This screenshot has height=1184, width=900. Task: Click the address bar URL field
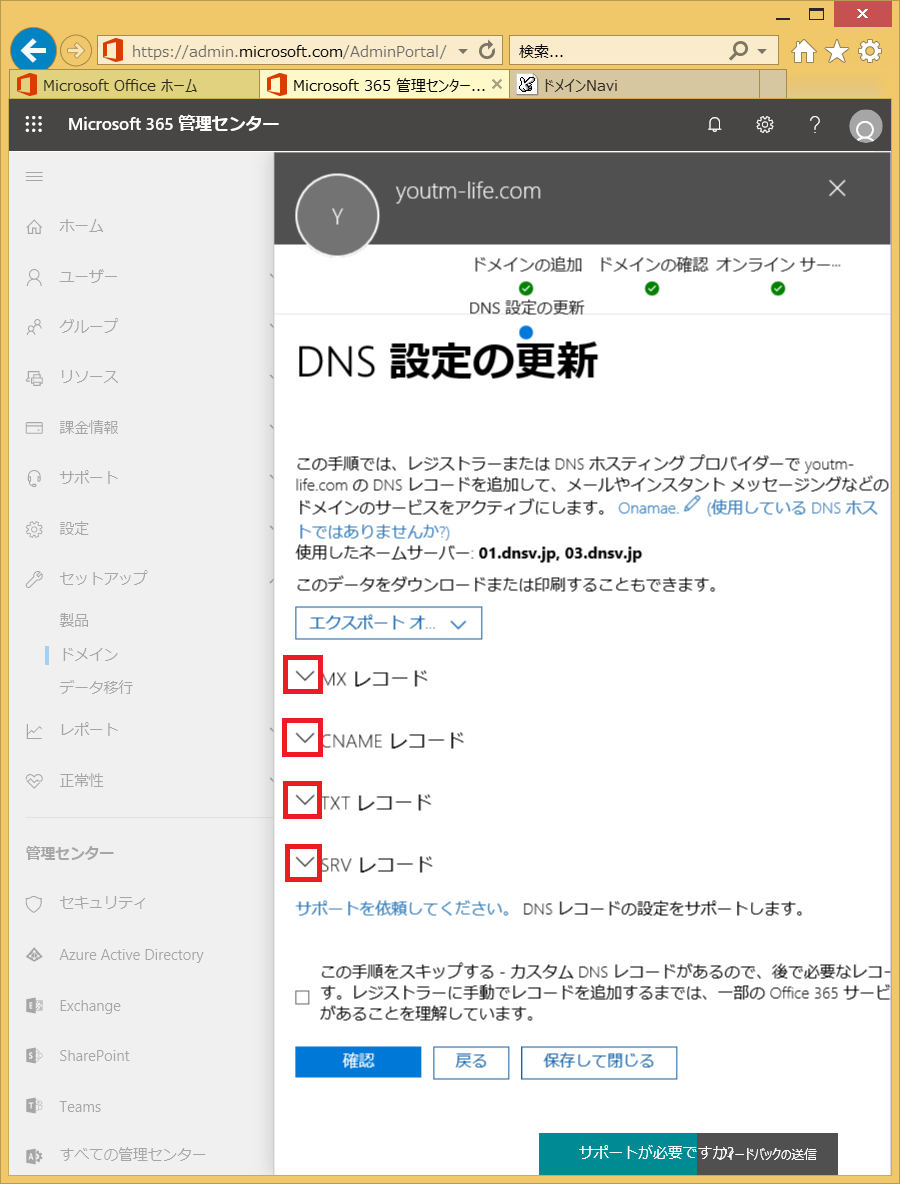[x=288, y=51]
